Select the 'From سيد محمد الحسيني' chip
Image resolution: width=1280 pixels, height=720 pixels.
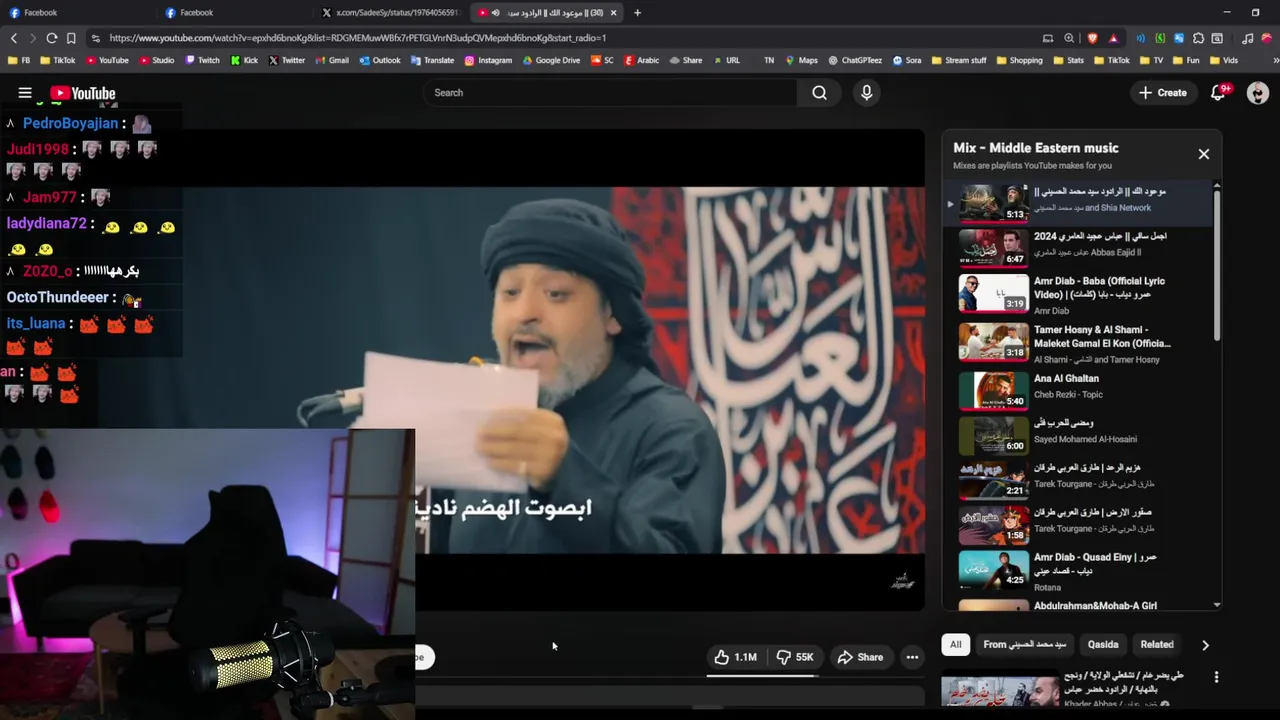coord(1025,645)
